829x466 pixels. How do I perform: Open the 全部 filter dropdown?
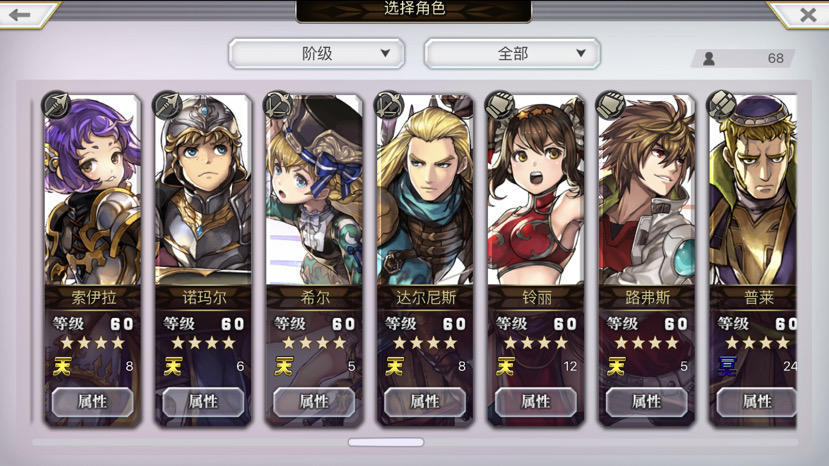click(512, 53)
